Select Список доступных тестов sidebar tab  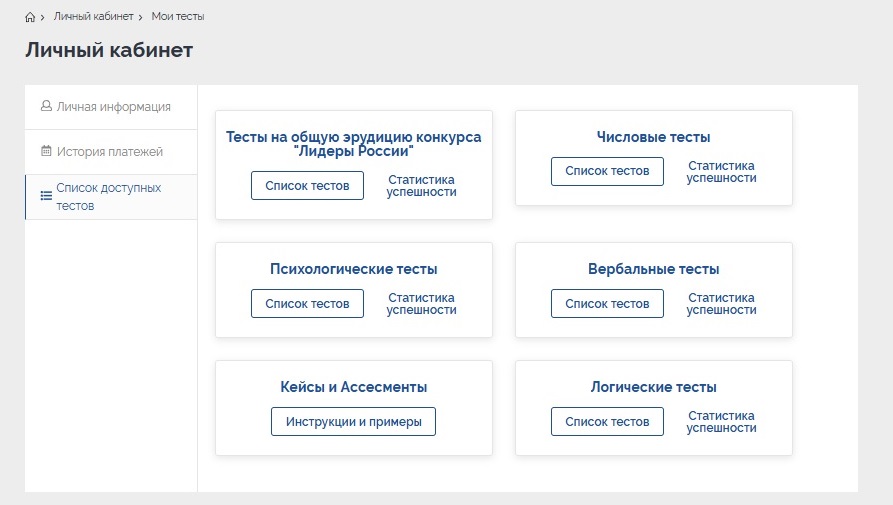108,197
